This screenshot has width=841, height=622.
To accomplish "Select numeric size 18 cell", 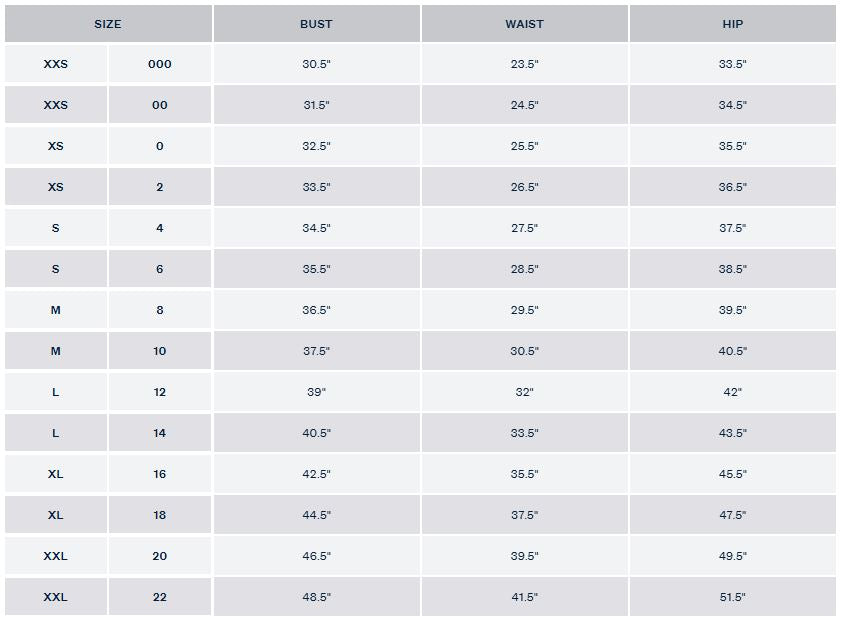I will pyautogui.click(x=160, y=515).
